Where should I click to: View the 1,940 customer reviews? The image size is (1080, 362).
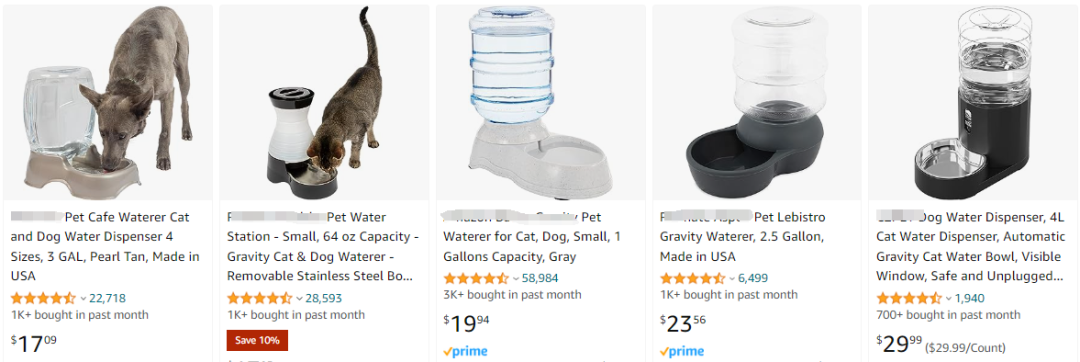[x=969, y=298]
